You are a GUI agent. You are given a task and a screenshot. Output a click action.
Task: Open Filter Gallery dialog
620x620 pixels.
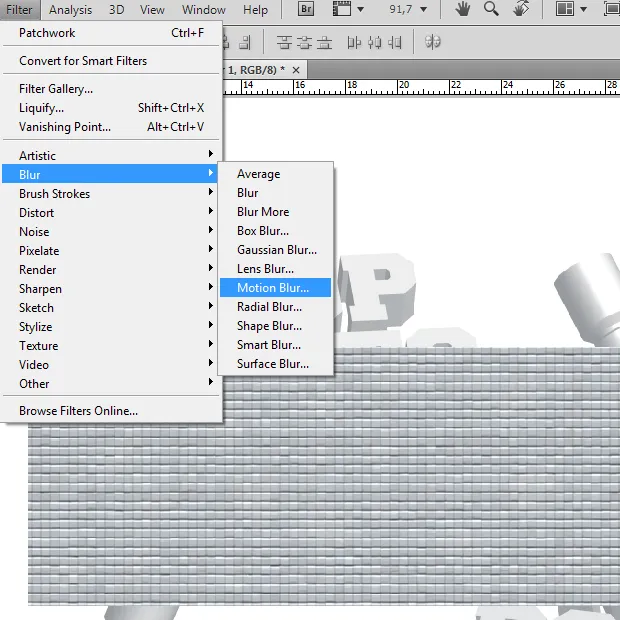click(56, 89)
